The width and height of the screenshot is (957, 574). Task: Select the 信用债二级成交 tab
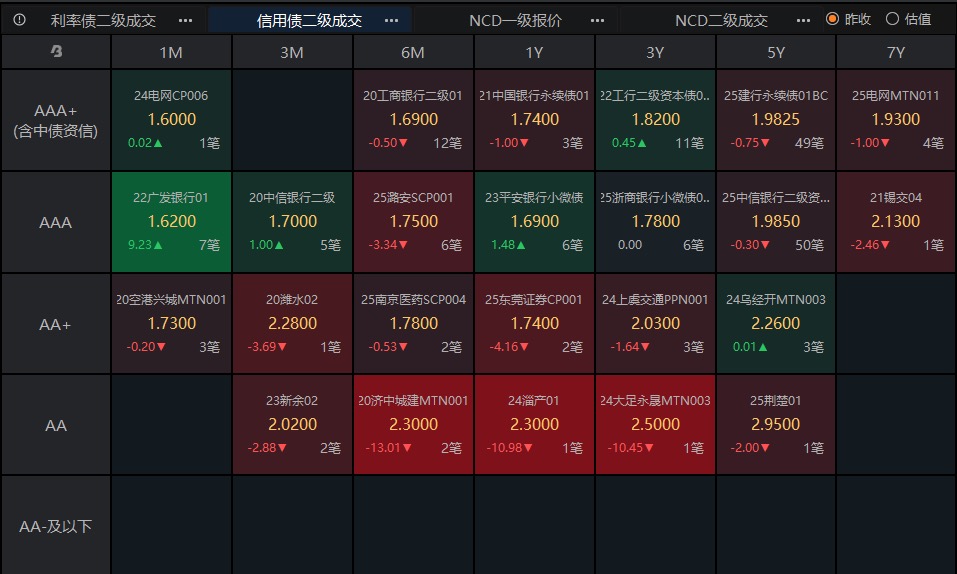309,21
